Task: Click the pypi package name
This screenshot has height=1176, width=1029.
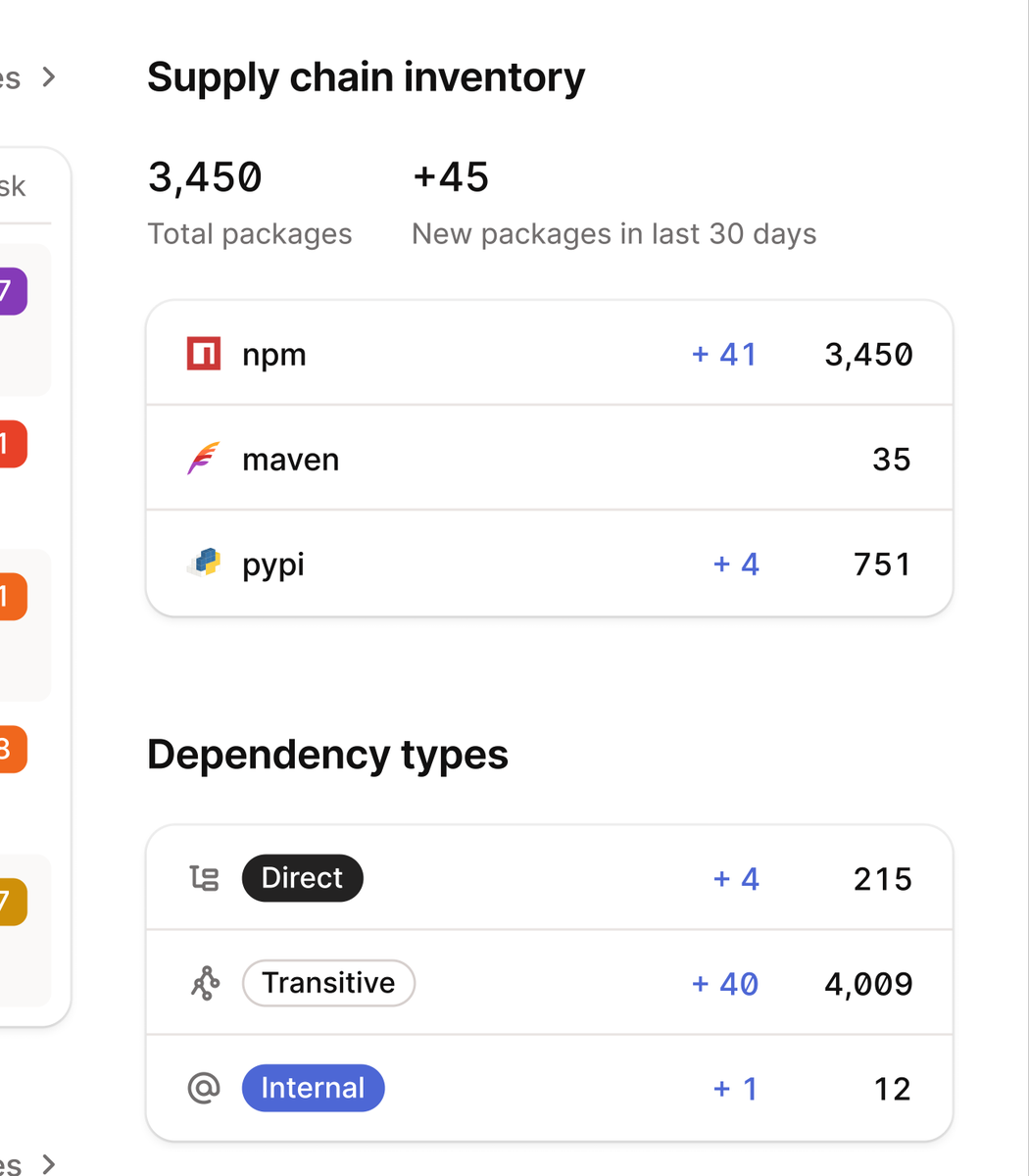Action: click(273, 565)
